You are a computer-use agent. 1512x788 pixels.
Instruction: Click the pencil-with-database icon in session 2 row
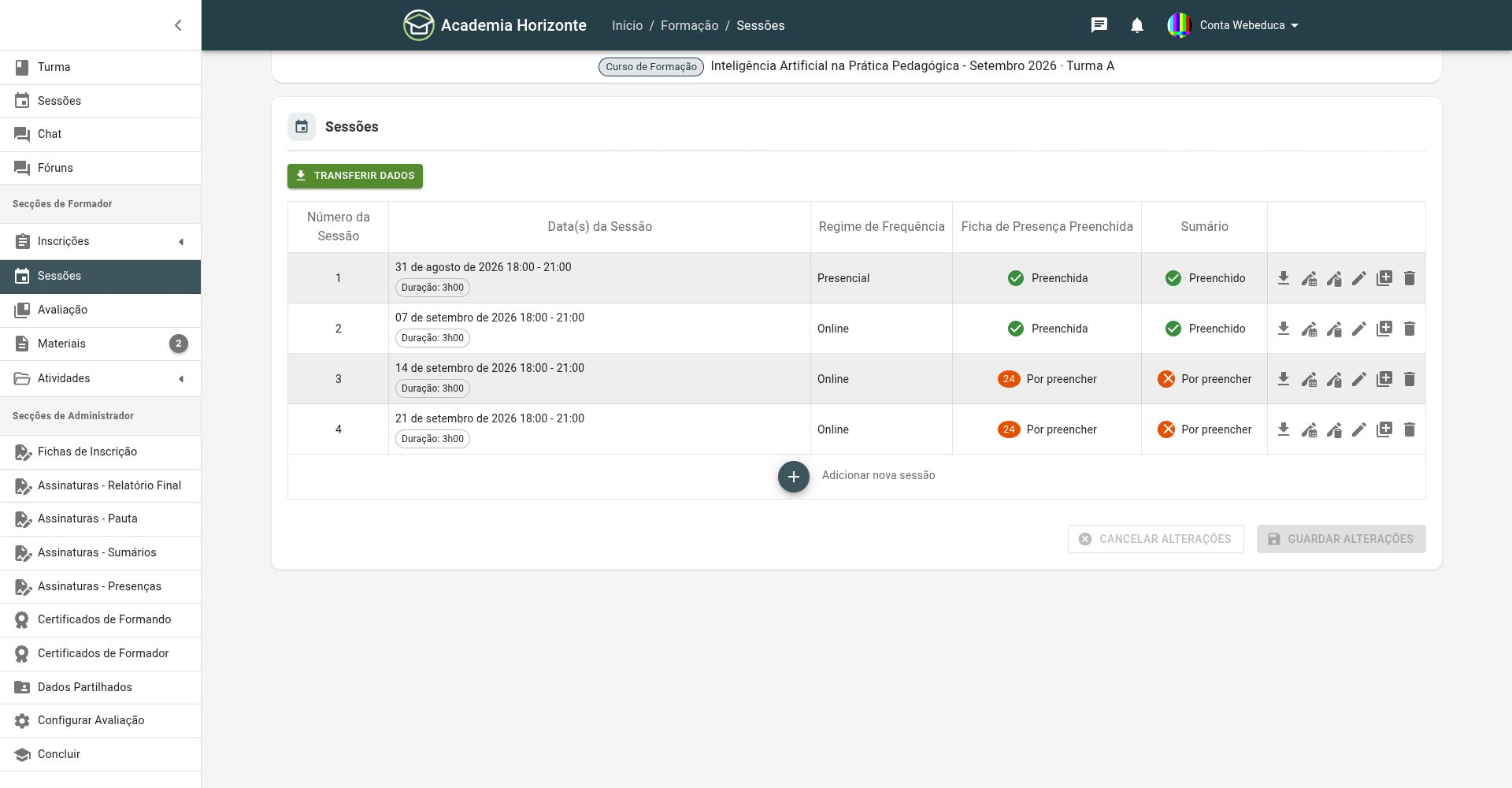tap(1334, 329)
